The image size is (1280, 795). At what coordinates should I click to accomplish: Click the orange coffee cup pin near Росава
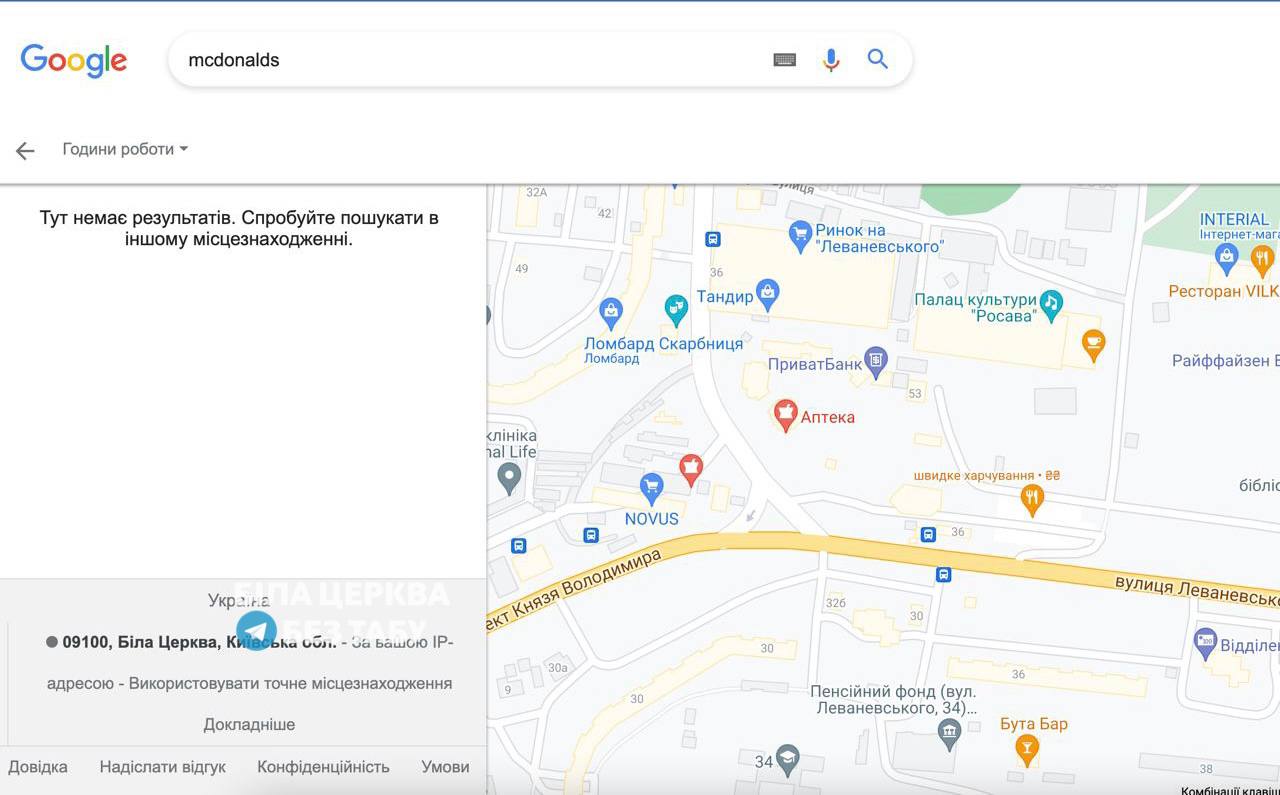[x=1093, y=345]
